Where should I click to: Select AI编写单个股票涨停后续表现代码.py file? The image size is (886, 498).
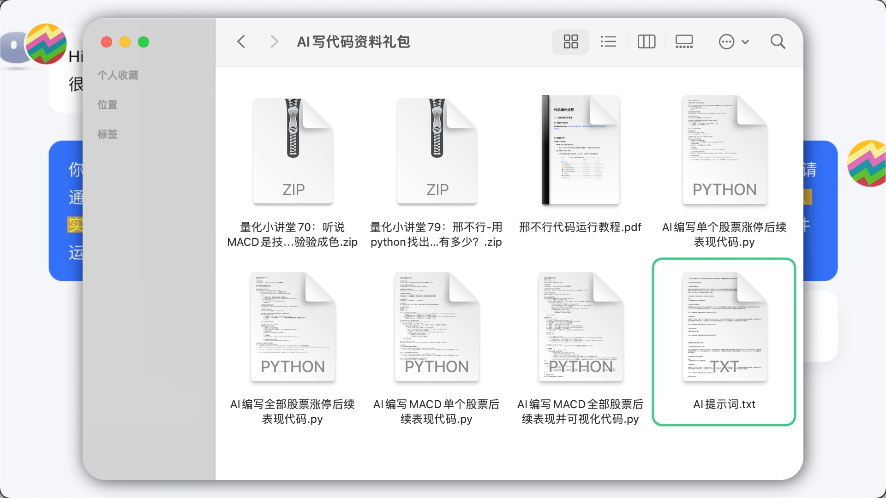(724, 150)
